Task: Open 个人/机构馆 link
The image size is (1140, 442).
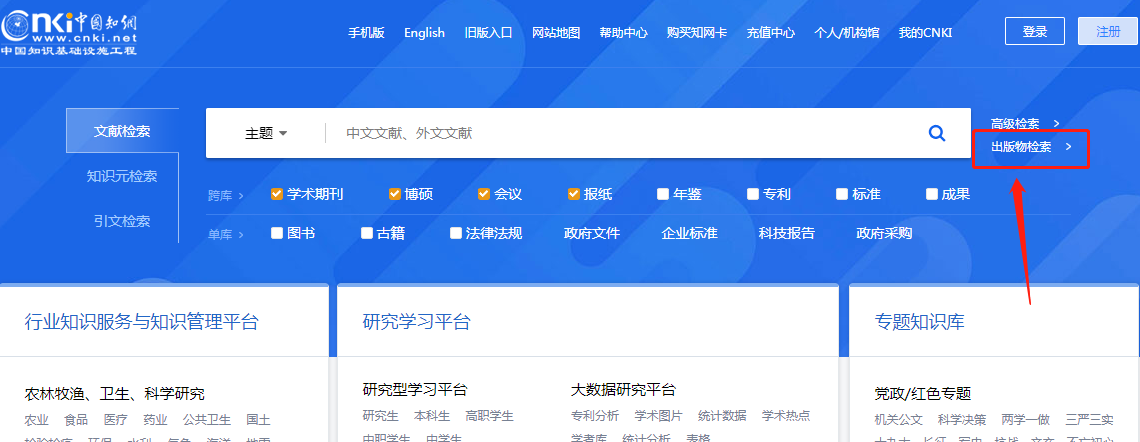Action: click(x=847, y=33)
